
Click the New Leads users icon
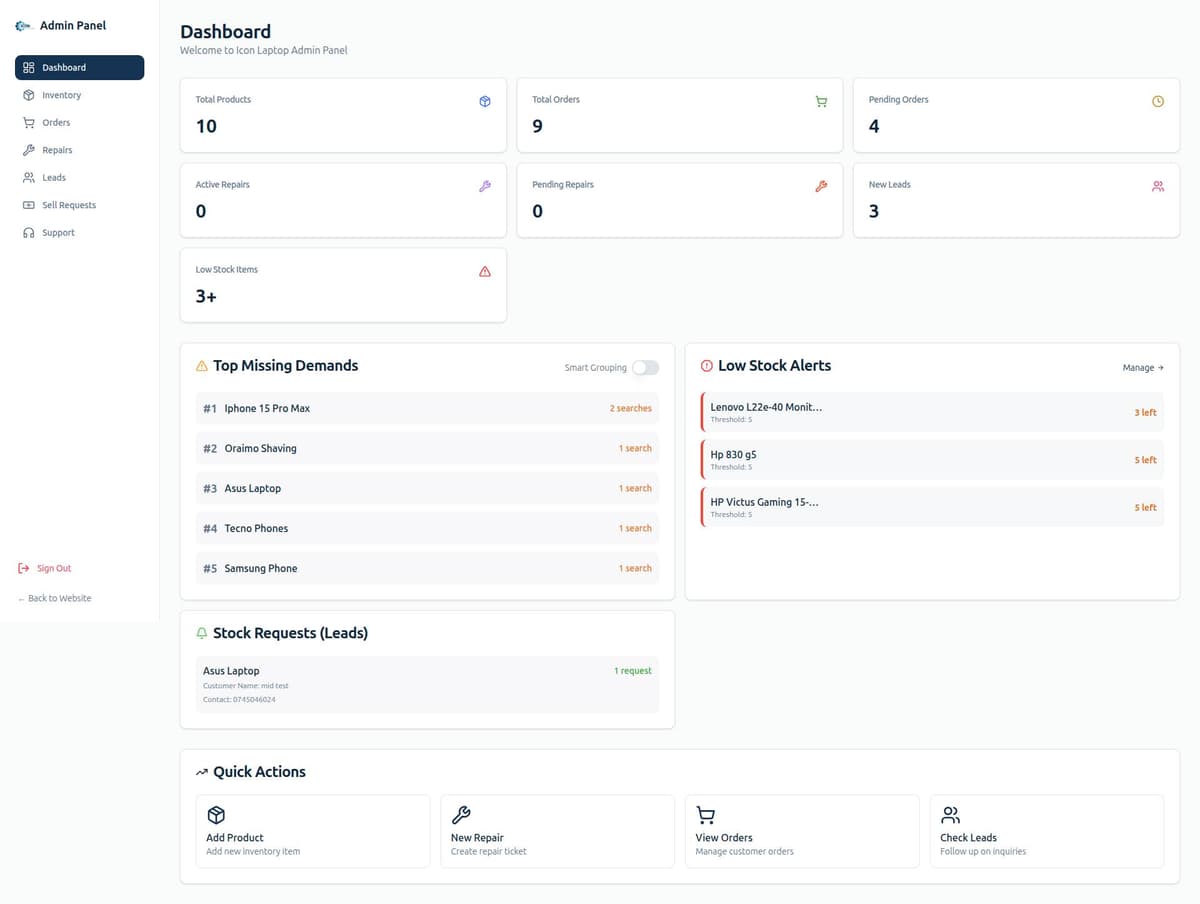point(1158,186)
